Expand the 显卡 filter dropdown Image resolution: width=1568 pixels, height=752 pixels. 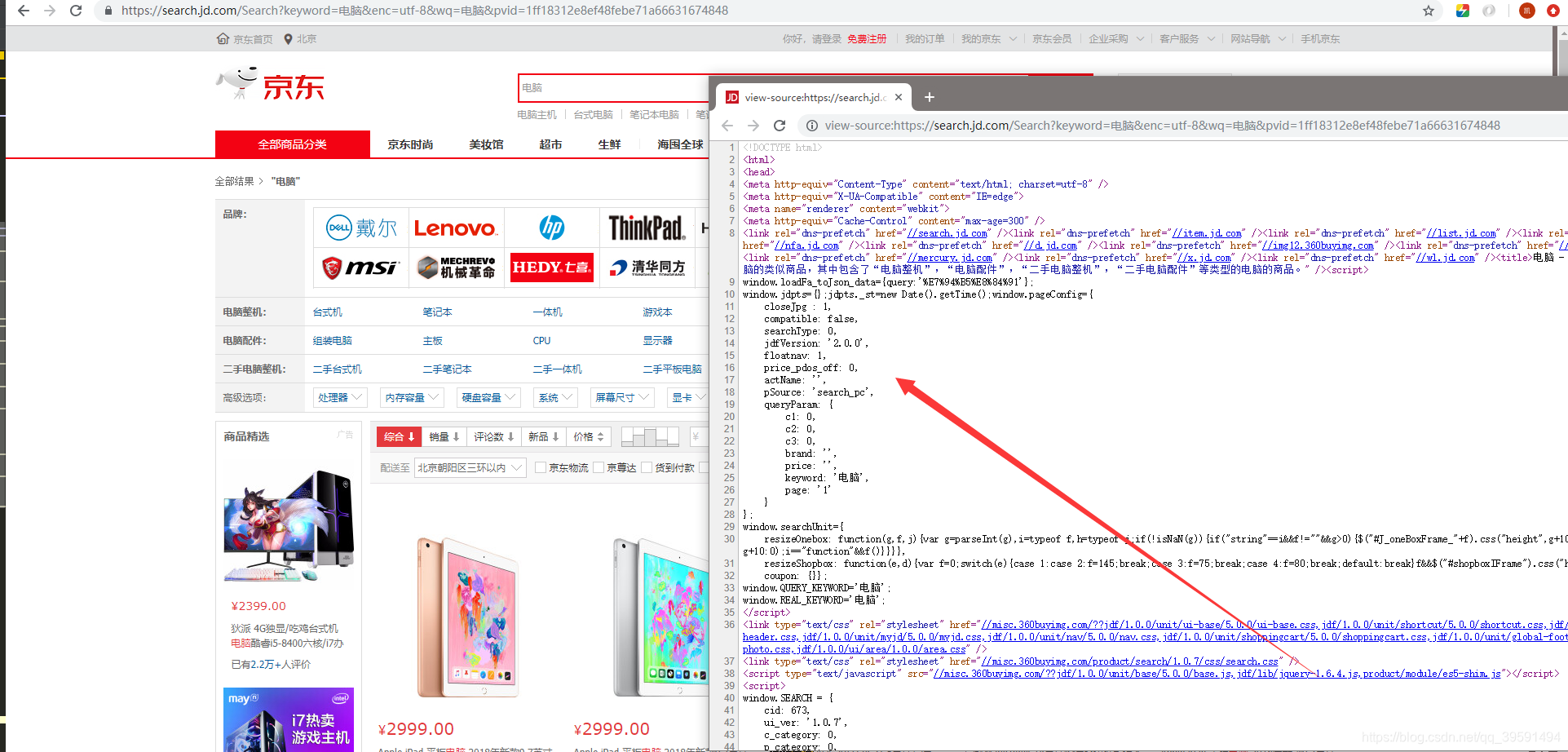687,398
